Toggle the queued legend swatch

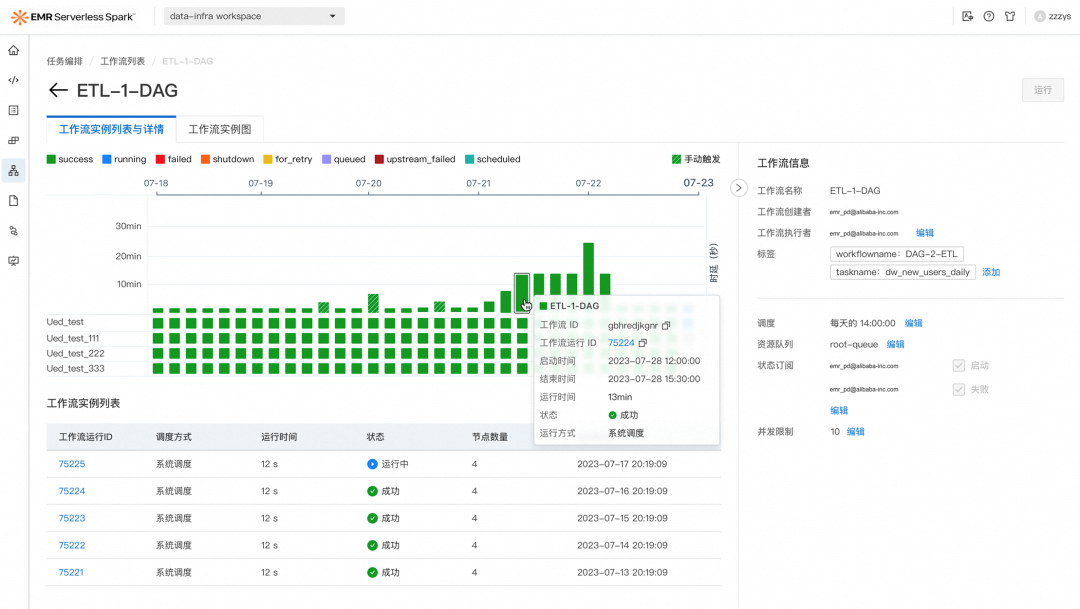[326, 159]
